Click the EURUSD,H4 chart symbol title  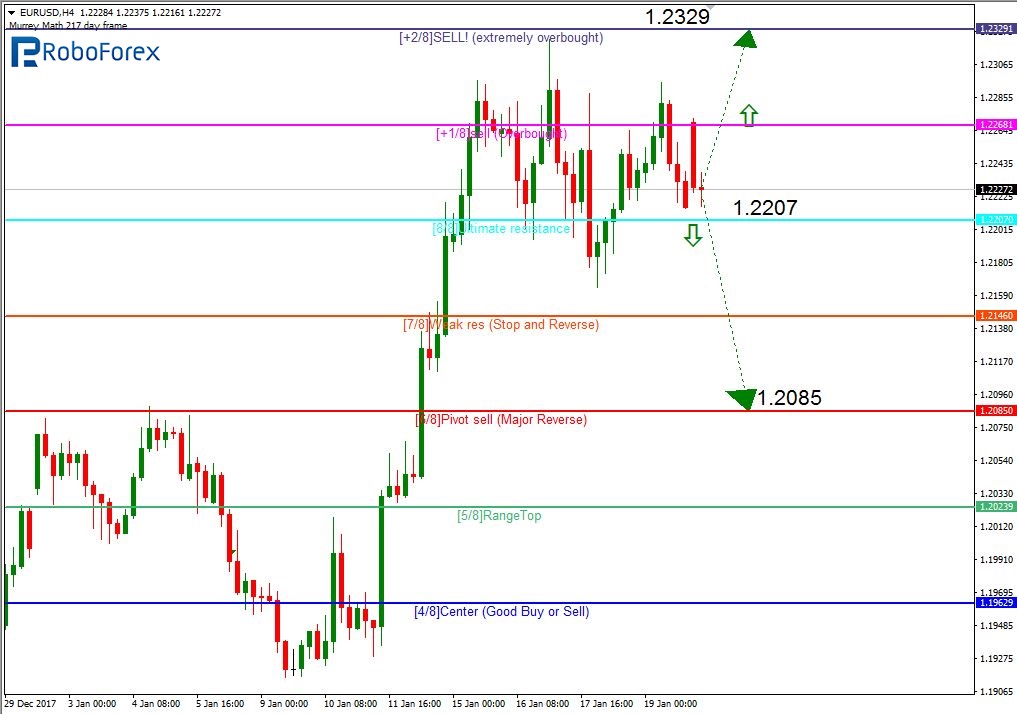pyautogui.click(x=47, y=12)
